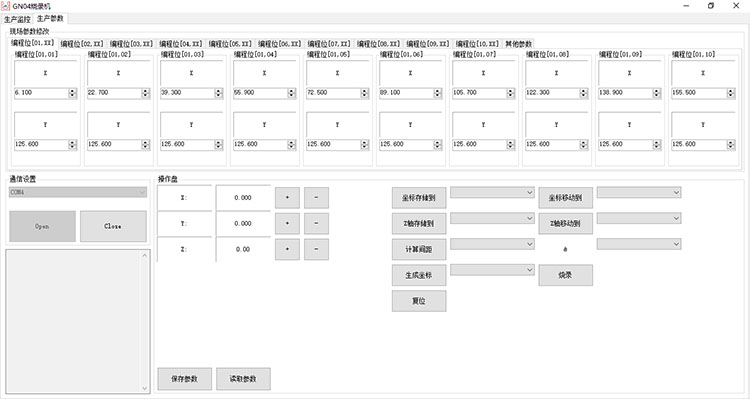The image size is (750, 399).
Task: Click the 复位 reset button
Action: pos(419,301)
